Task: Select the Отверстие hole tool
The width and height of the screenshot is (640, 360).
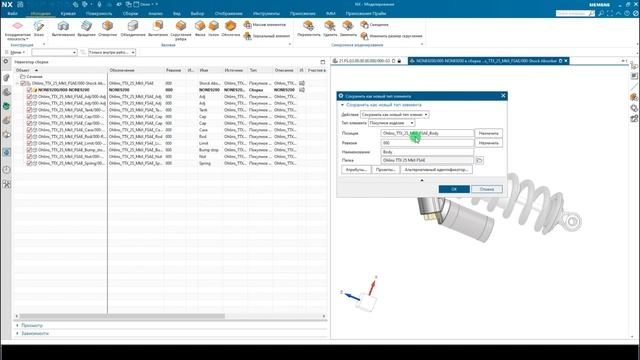Action: (107, 29)
